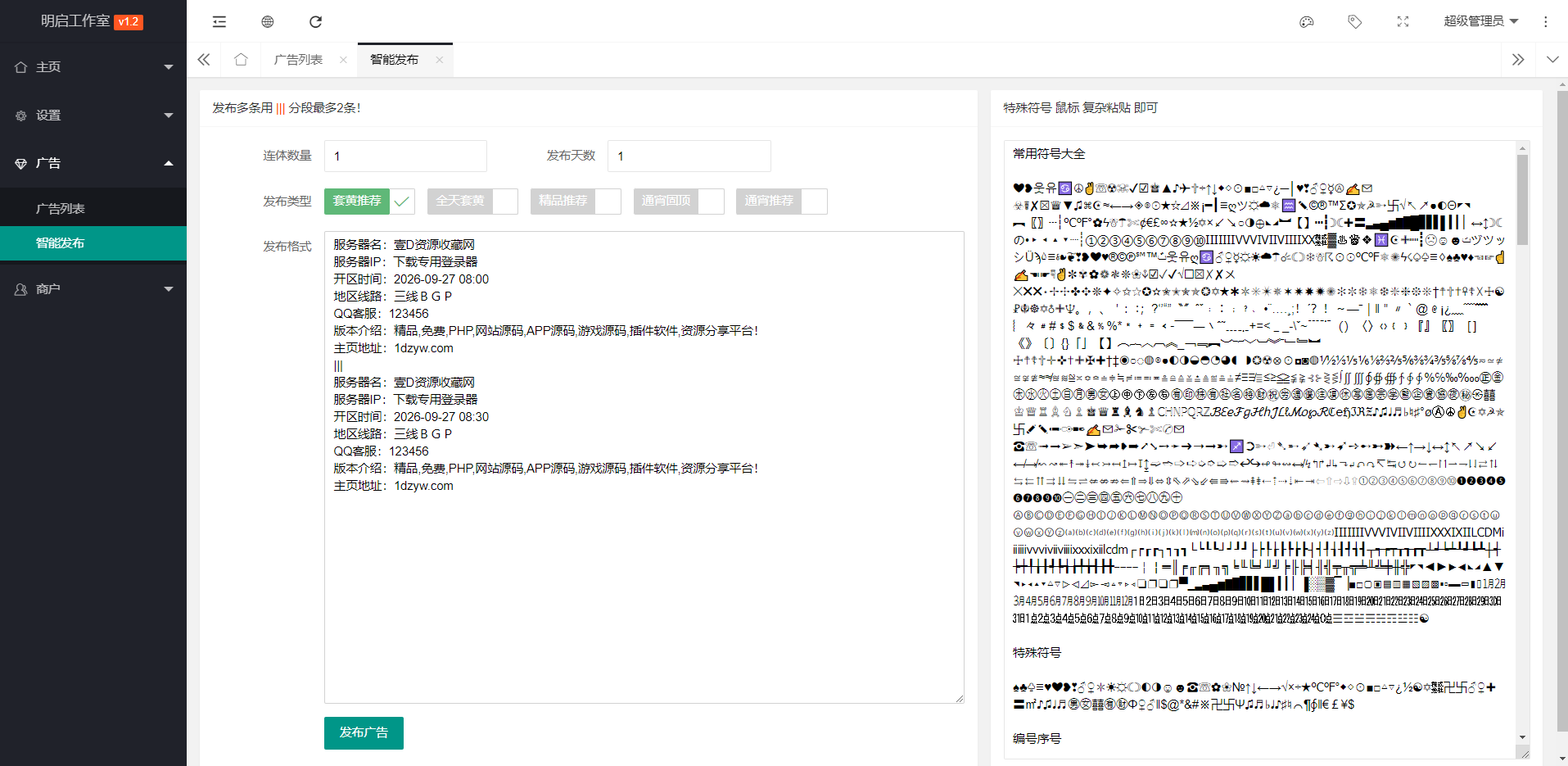
Task: Click the 连体数量 input field
Action: tap(405, 156)
